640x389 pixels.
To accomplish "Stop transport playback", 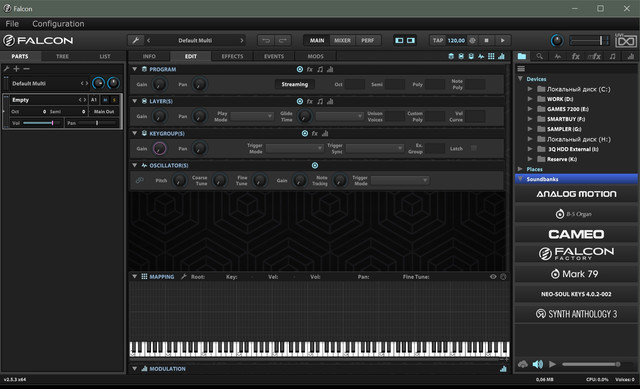I will [x=486, y=40].
